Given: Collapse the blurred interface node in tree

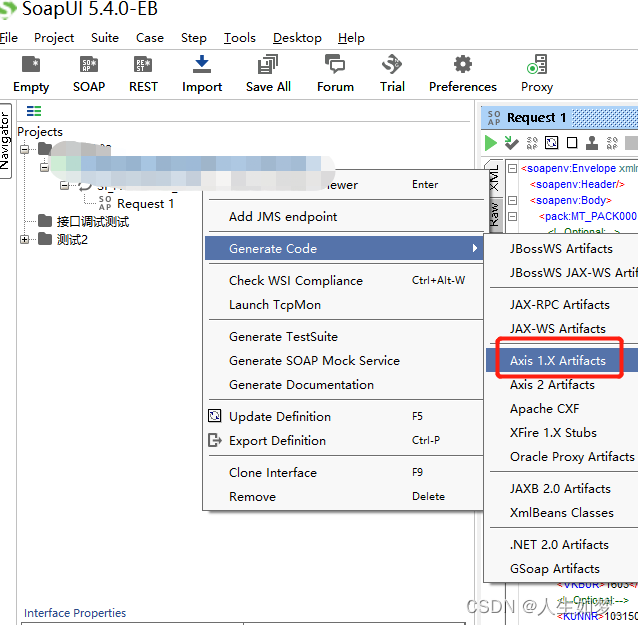Looking at the screenshot, I should [44, 167].
